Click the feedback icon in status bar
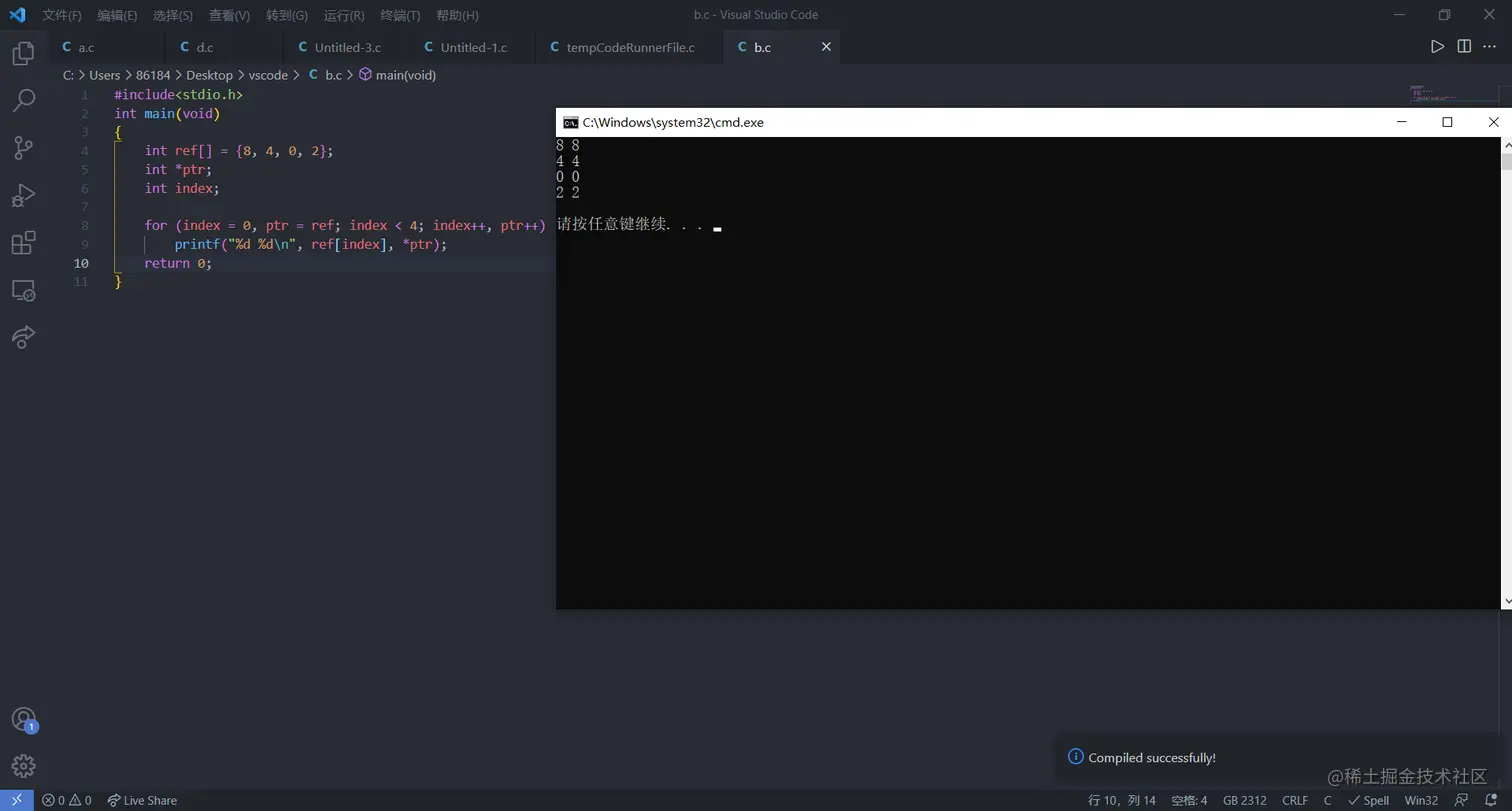The height and width of the screenshot is (811, 1512). [1462, 800]
